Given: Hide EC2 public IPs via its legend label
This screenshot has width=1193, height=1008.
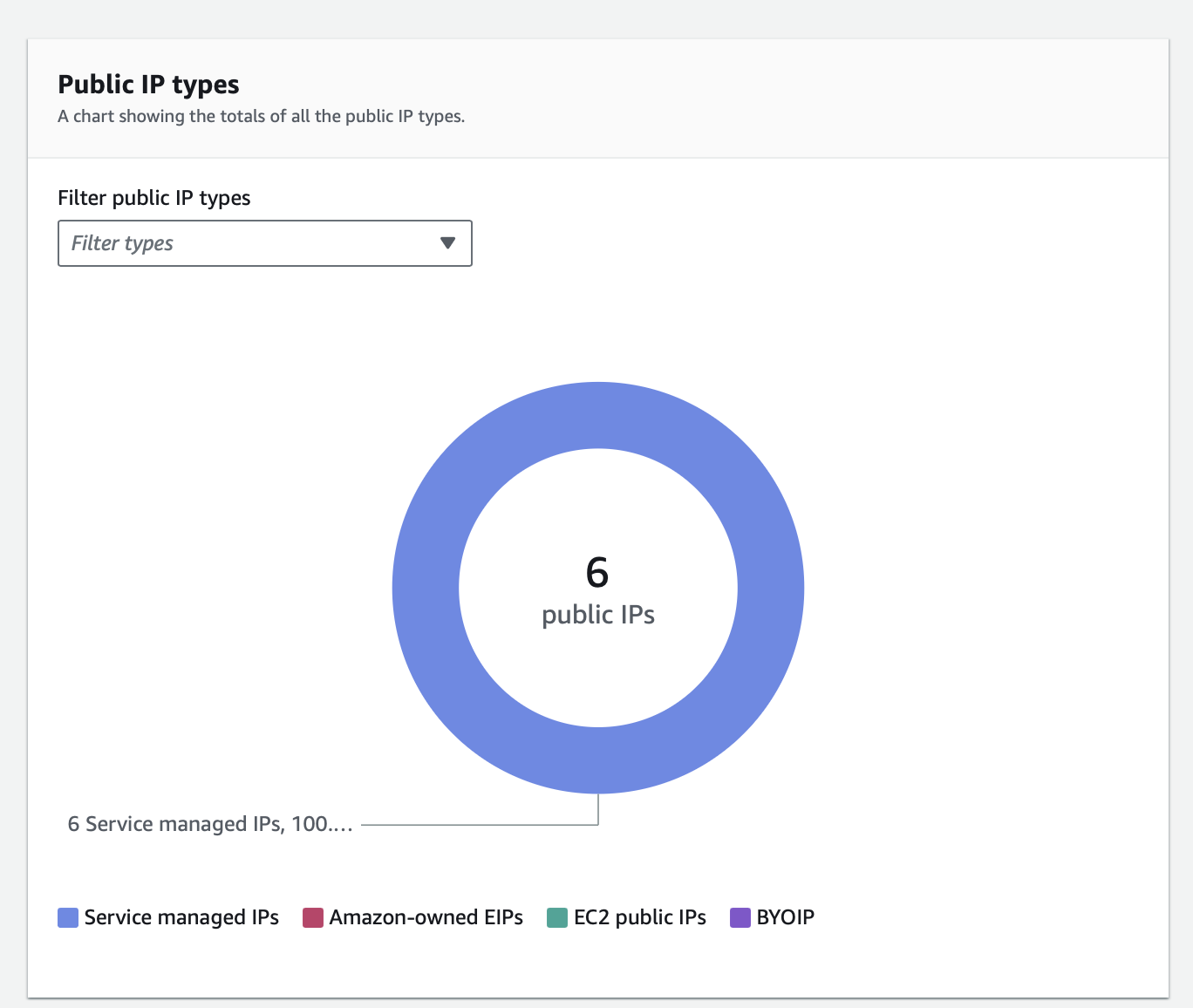Looking at the screenshot, I should 639,917.
